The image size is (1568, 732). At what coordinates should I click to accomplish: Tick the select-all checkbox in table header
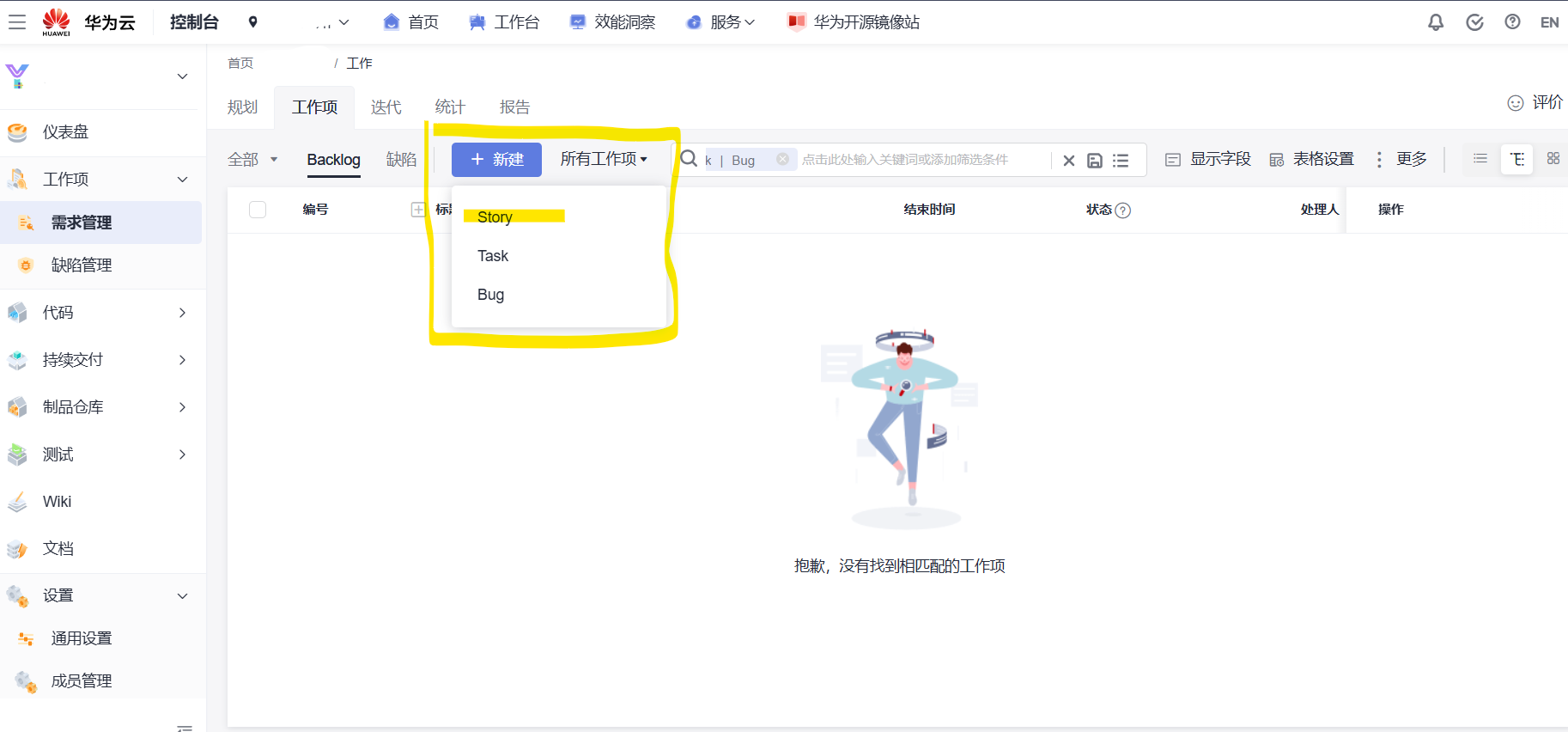[x=258, y=210]
